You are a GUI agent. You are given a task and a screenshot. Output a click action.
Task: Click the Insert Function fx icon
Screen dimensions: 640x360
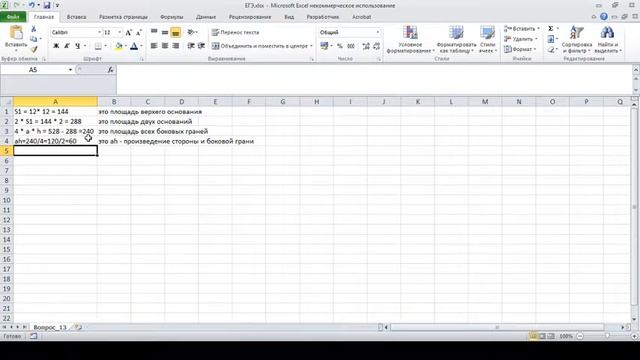click(x=110, y=70)
